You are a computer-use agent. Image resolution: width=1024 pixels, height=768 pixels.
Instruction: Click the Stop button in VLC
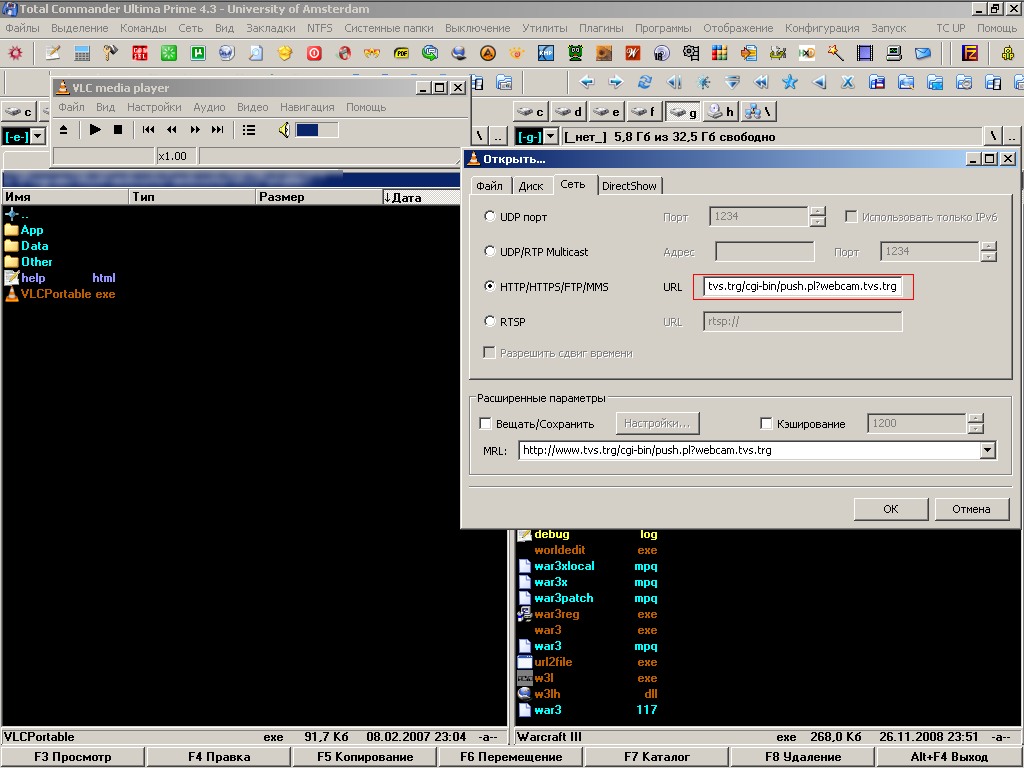click(x=118, y=130)
